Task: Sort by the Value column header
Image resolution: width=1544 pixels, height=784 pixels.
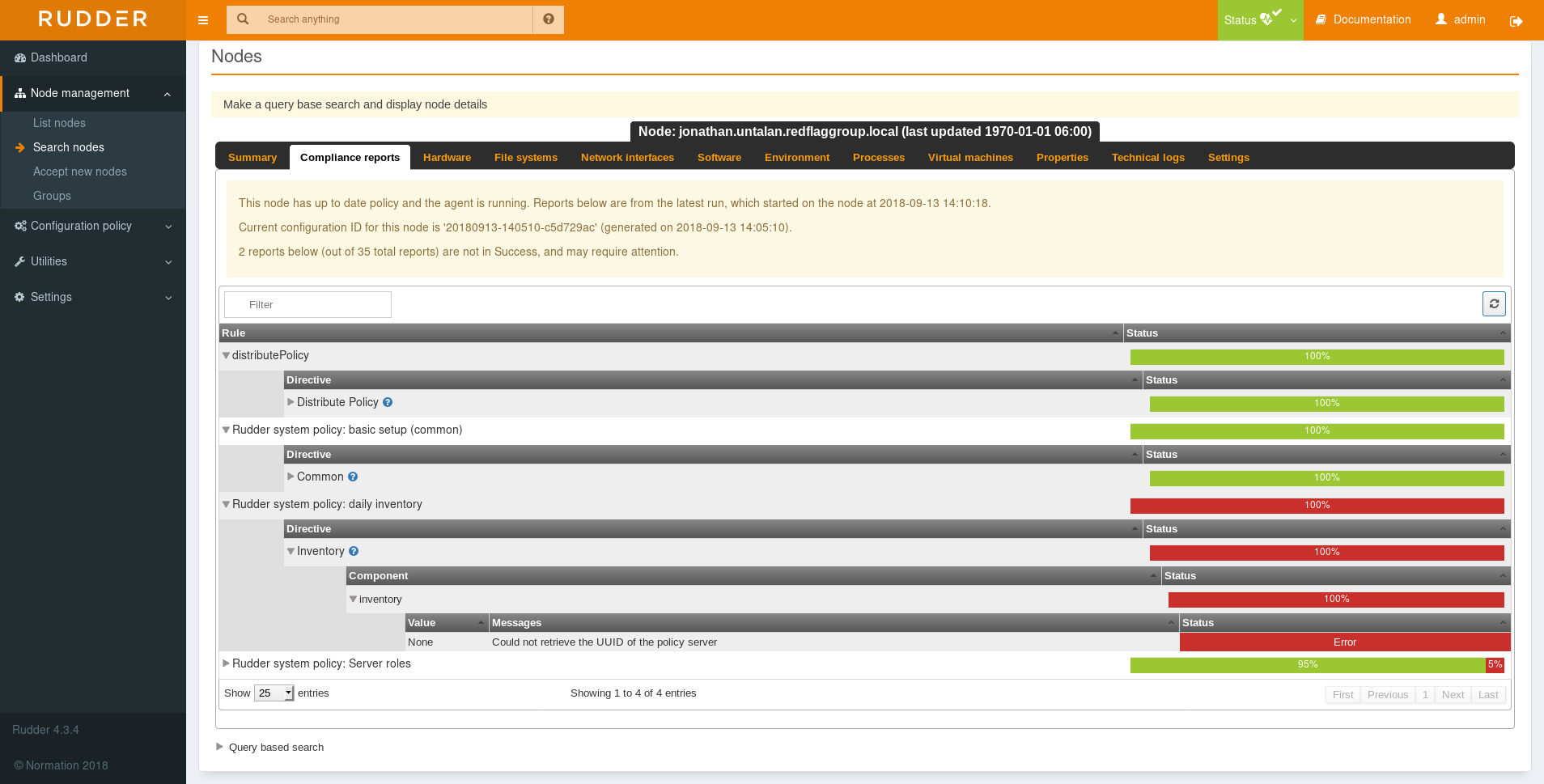Action: [447, 623]
